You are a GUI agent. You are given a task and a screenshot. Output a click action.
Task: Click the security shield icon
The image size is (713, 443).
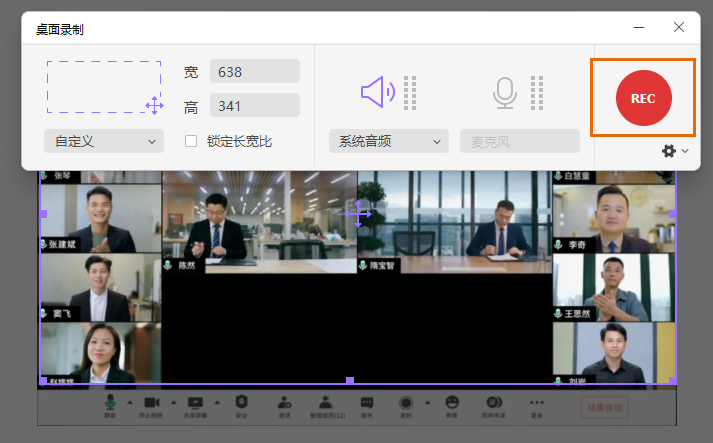point(241,402)
